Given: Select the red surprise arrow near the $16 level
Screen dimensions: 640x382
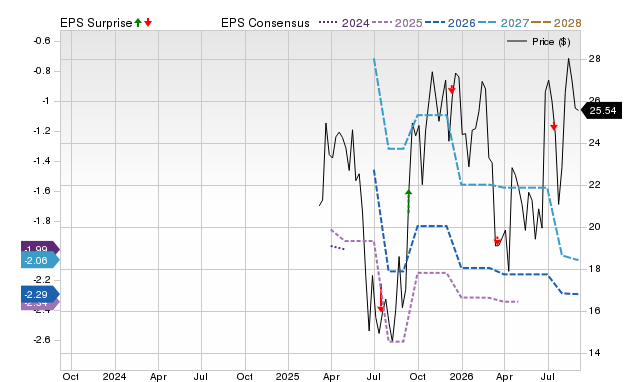Looking at the screenshot, I should tap(381, 298).
